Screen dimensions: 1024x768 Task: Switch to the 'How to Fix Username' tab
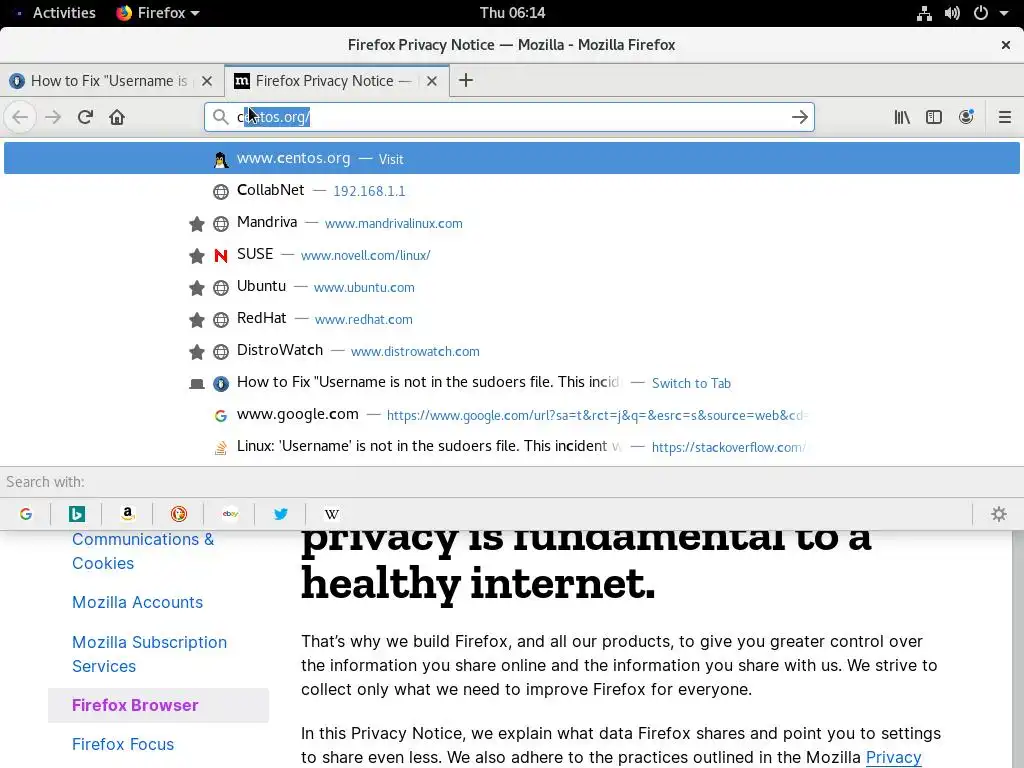[112, 81]
